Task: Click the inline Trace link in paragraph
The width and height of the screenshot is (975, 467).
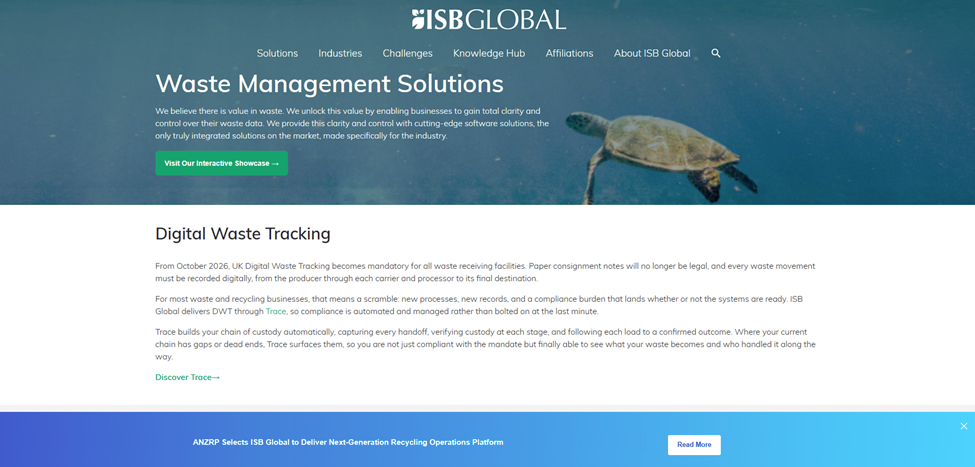Action: coord(275,311)
